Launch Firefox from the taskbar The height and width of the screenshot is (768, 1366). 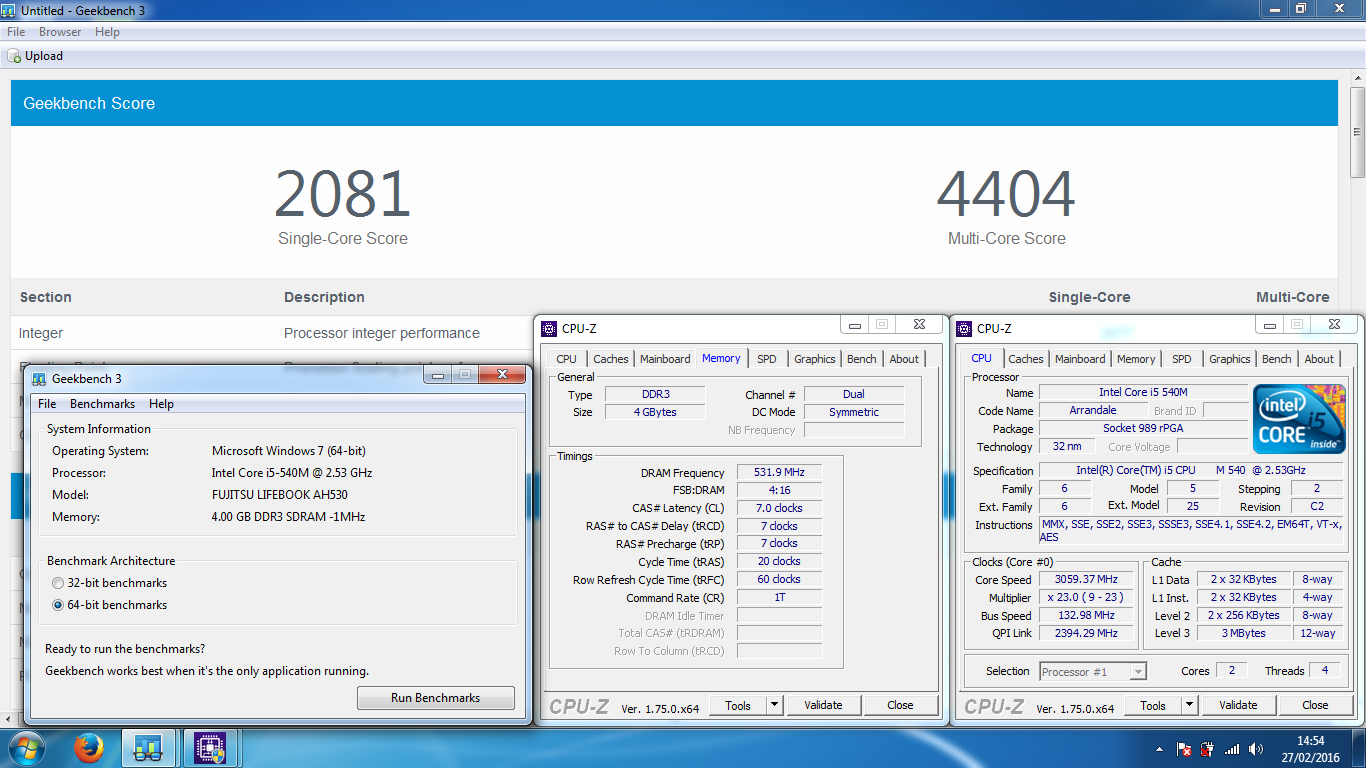(88, 748)
